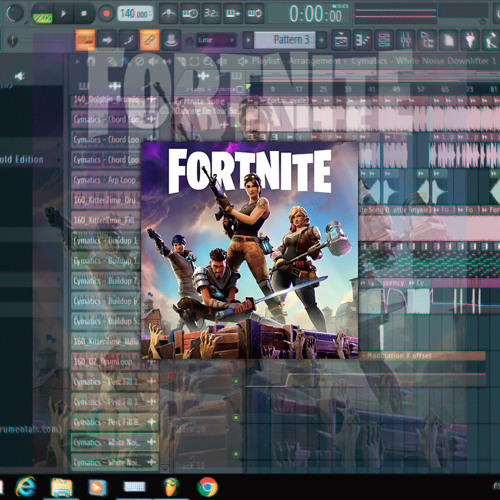Toggle the step editing mode icon
Image resolution: width=500 pixels, height=500 pixels.
click(233, 14)
